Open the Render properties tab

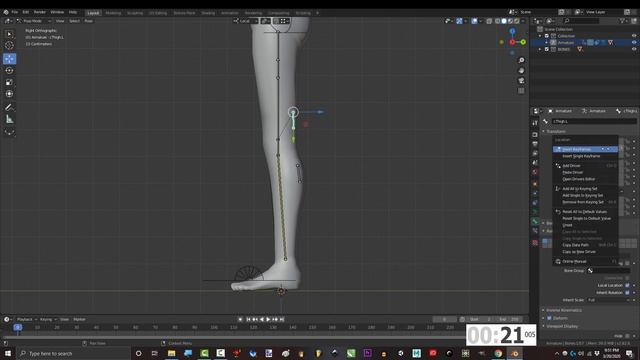pyautogui.click(x=535, y=134)
